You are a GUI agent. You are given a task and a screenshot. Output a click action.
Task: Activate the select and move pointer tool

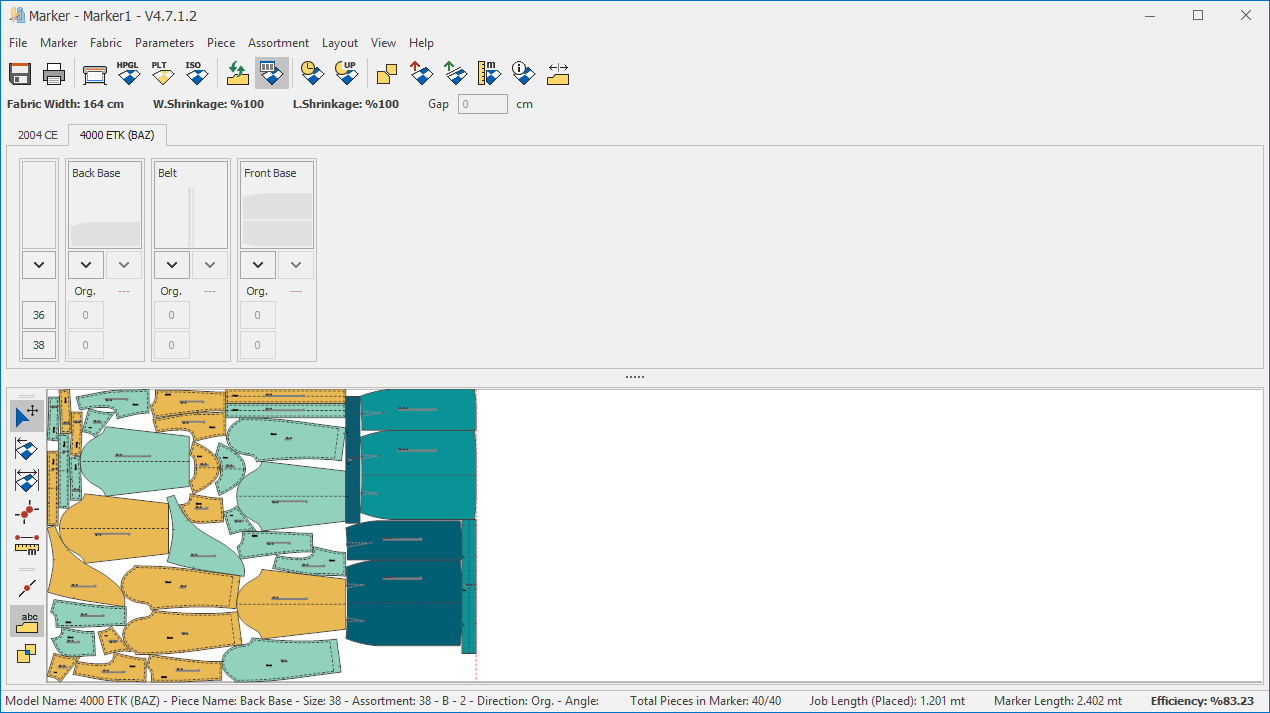pos(27,415)
